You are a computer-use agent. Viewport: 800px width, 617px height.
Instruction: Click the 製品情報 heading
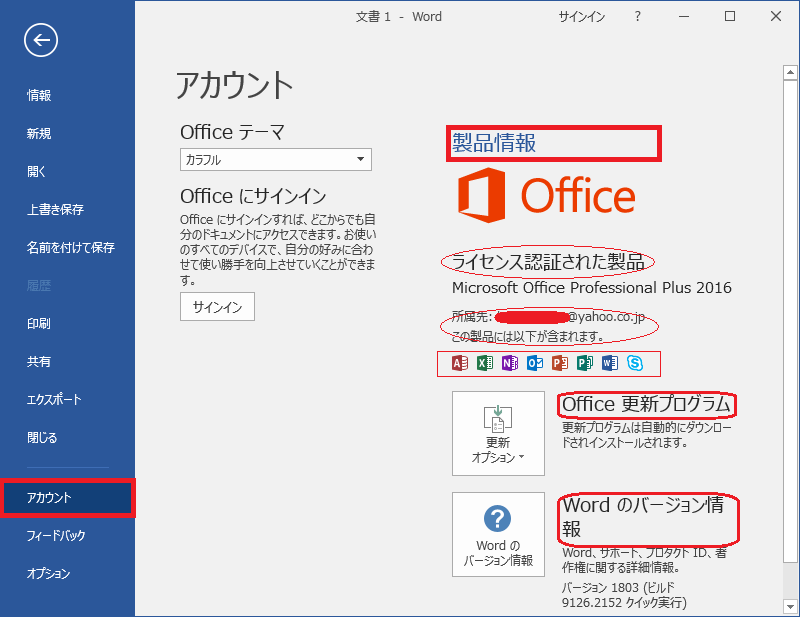coord(494,143)
